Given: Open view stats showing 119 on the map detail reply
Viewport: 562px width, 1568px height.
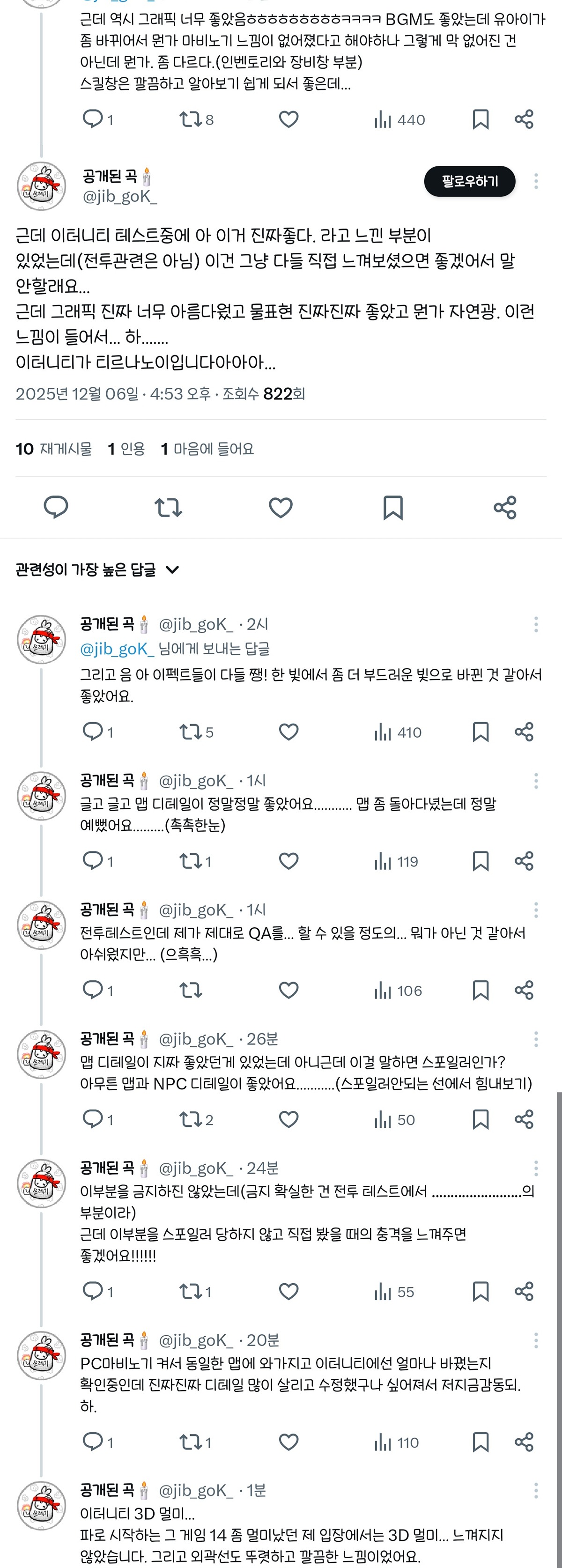Looking at the screenshot, I should coord(396,861).
